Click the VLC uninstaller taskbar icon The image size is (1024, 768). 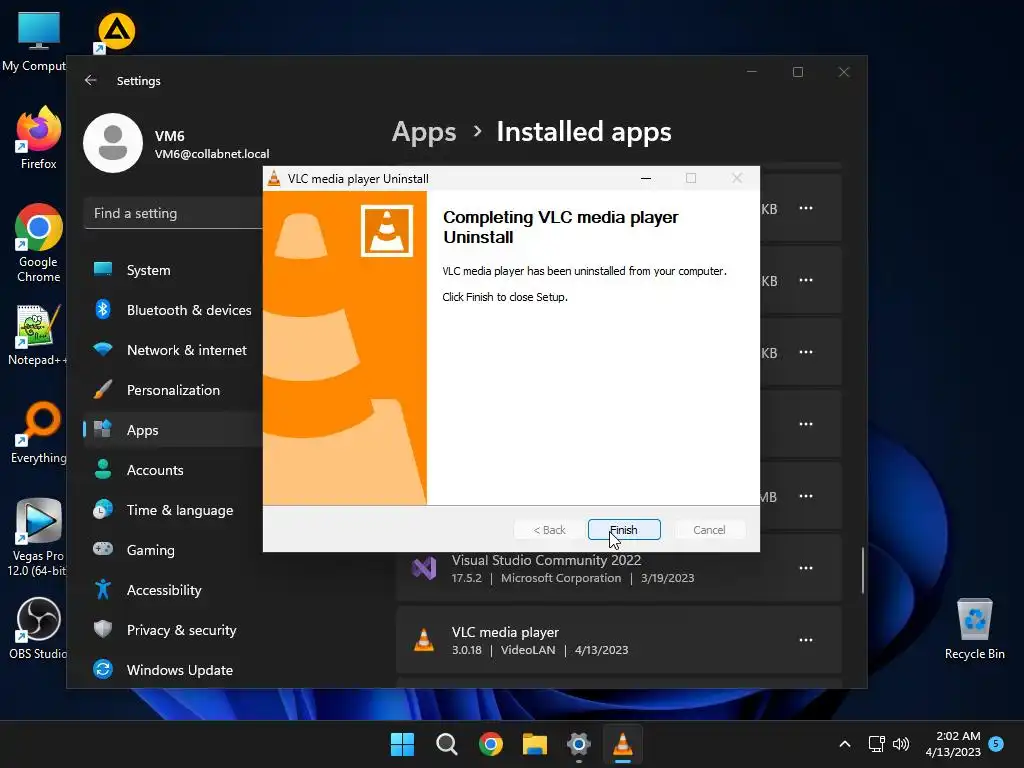[x=623, y=744]
